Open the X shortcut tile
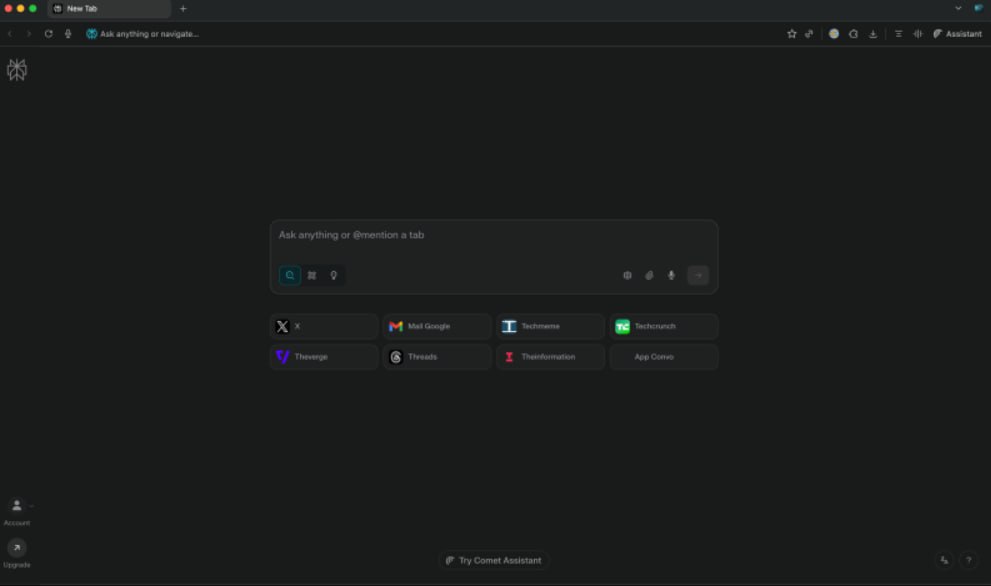Screen dimensions: 991x586 [324, 326]
